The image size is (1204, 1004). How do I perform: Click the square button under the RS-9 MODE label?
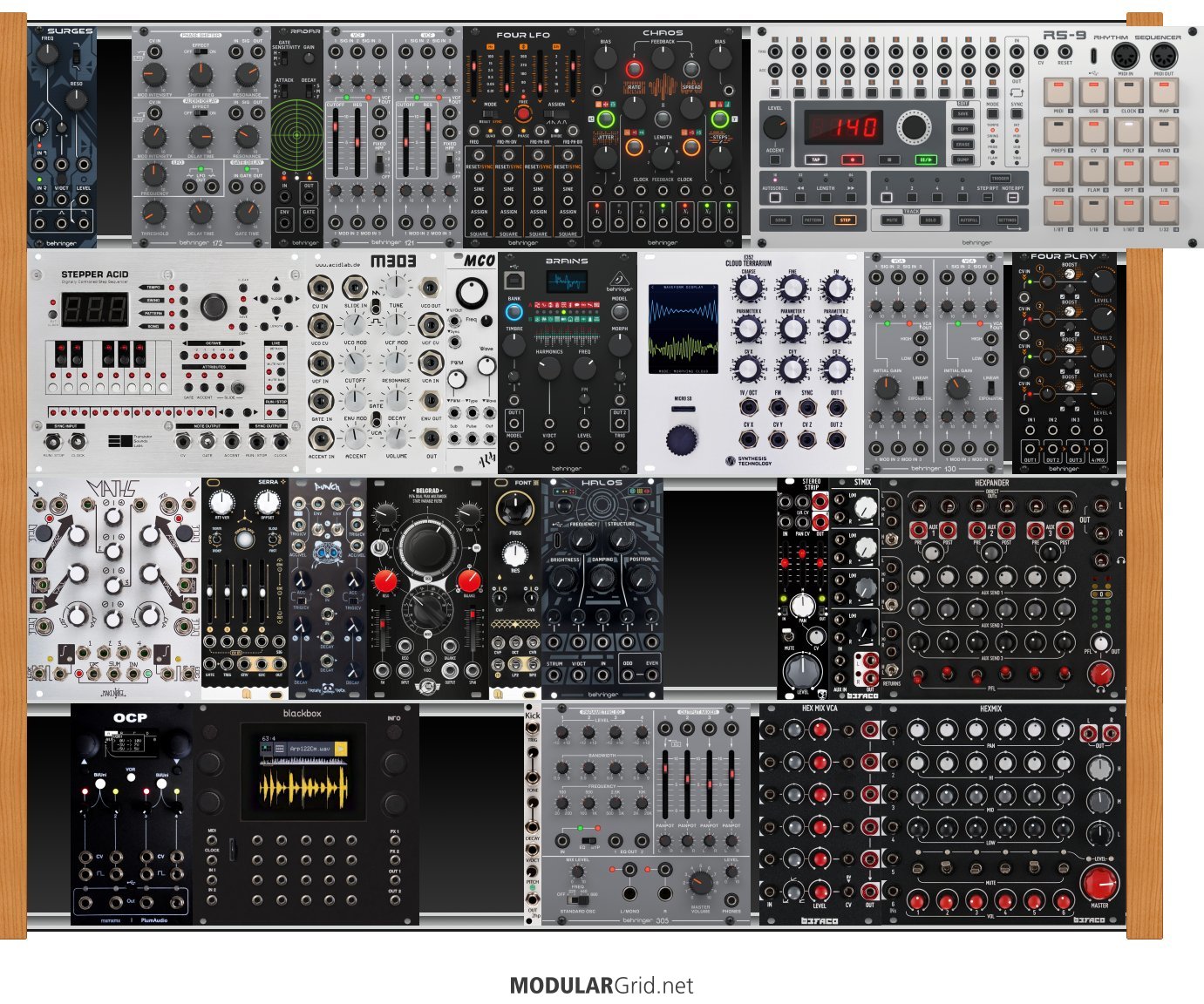click(993, 113)
